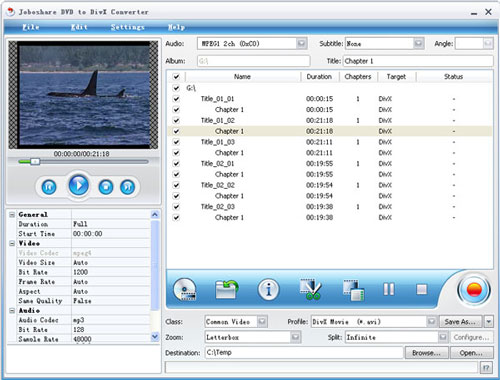The image size is (500, 380).
Task: Open the Audio track dropdown
Action: coord(301,43)
